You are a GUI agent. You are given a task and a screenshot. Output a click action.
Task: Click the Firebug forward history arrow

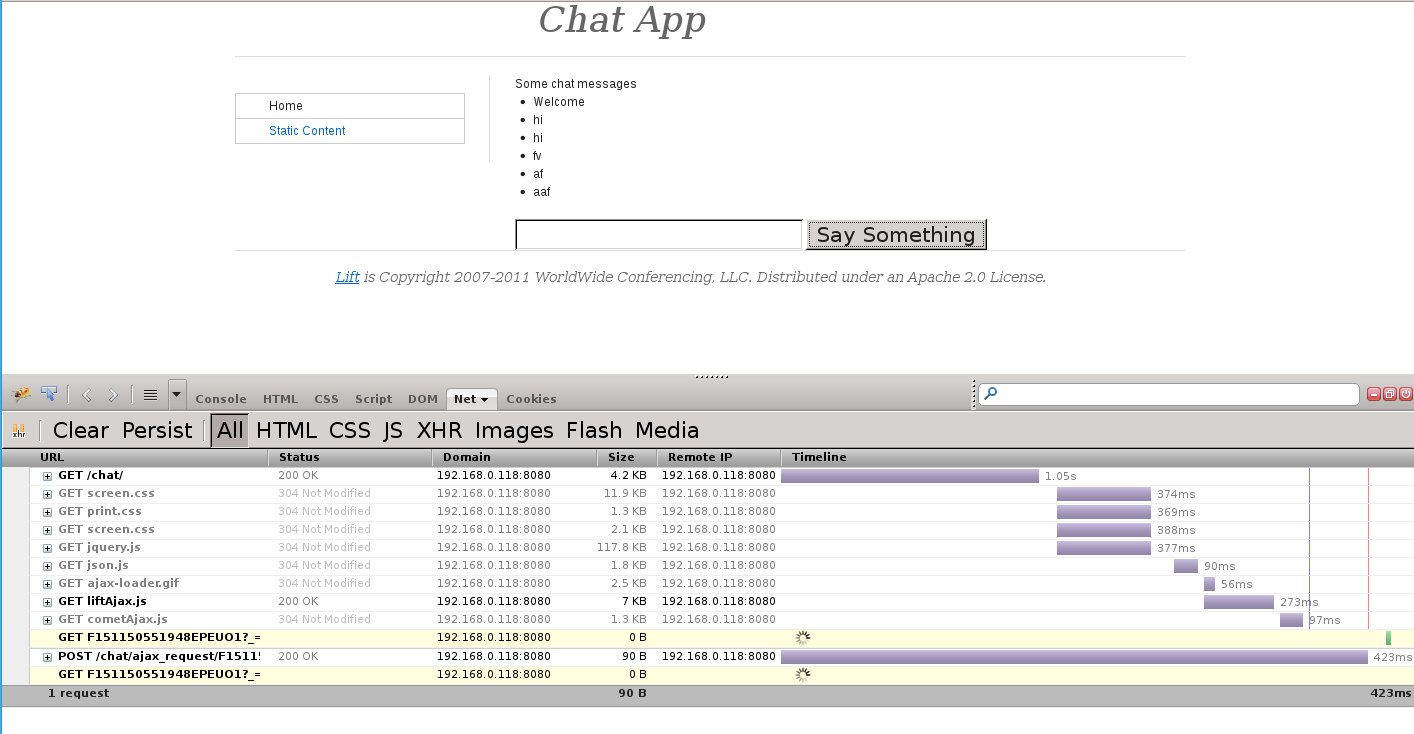[113, 395]
